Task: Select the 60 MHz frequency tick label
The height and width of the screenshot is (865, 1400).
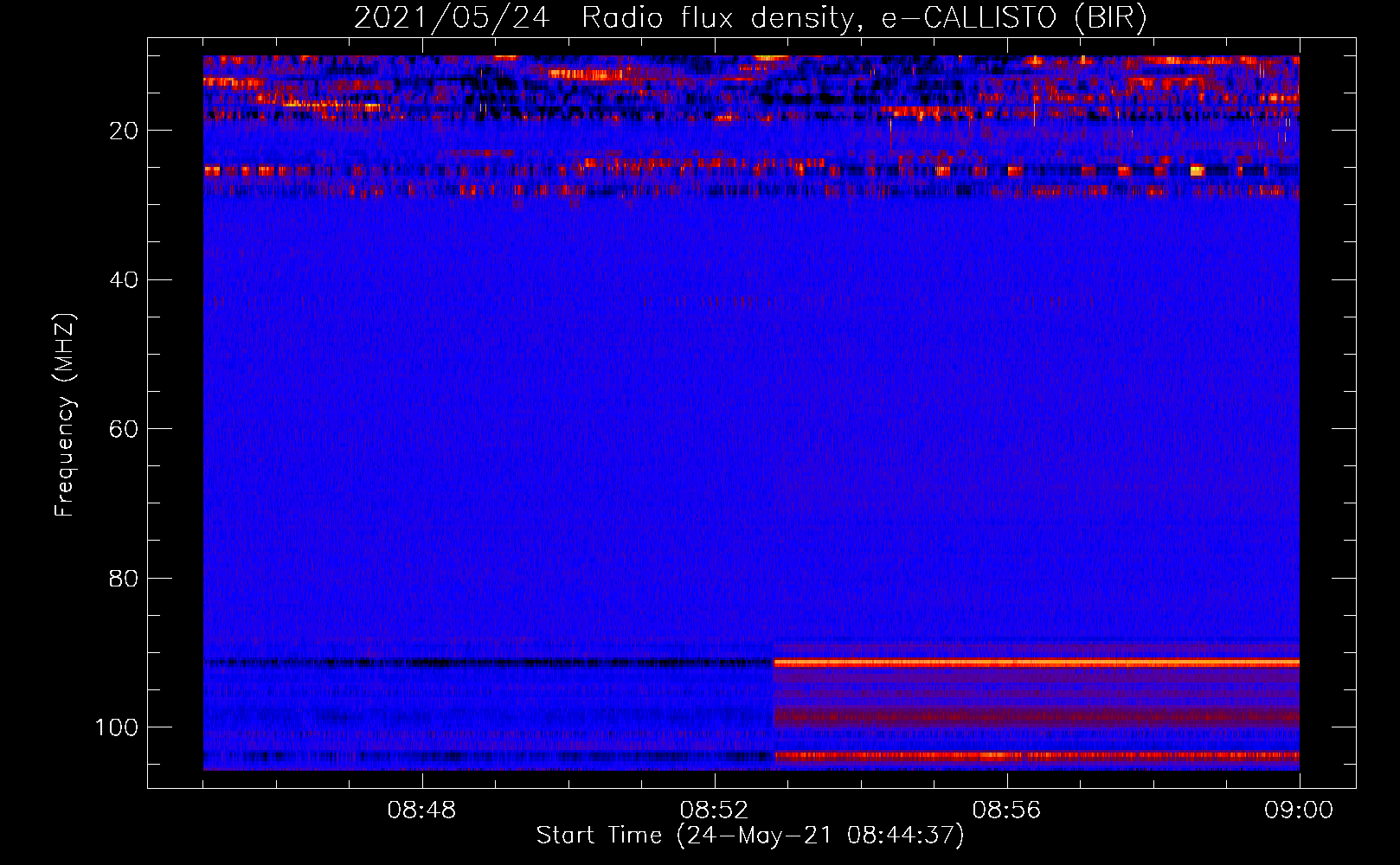Action: point(124,429)
